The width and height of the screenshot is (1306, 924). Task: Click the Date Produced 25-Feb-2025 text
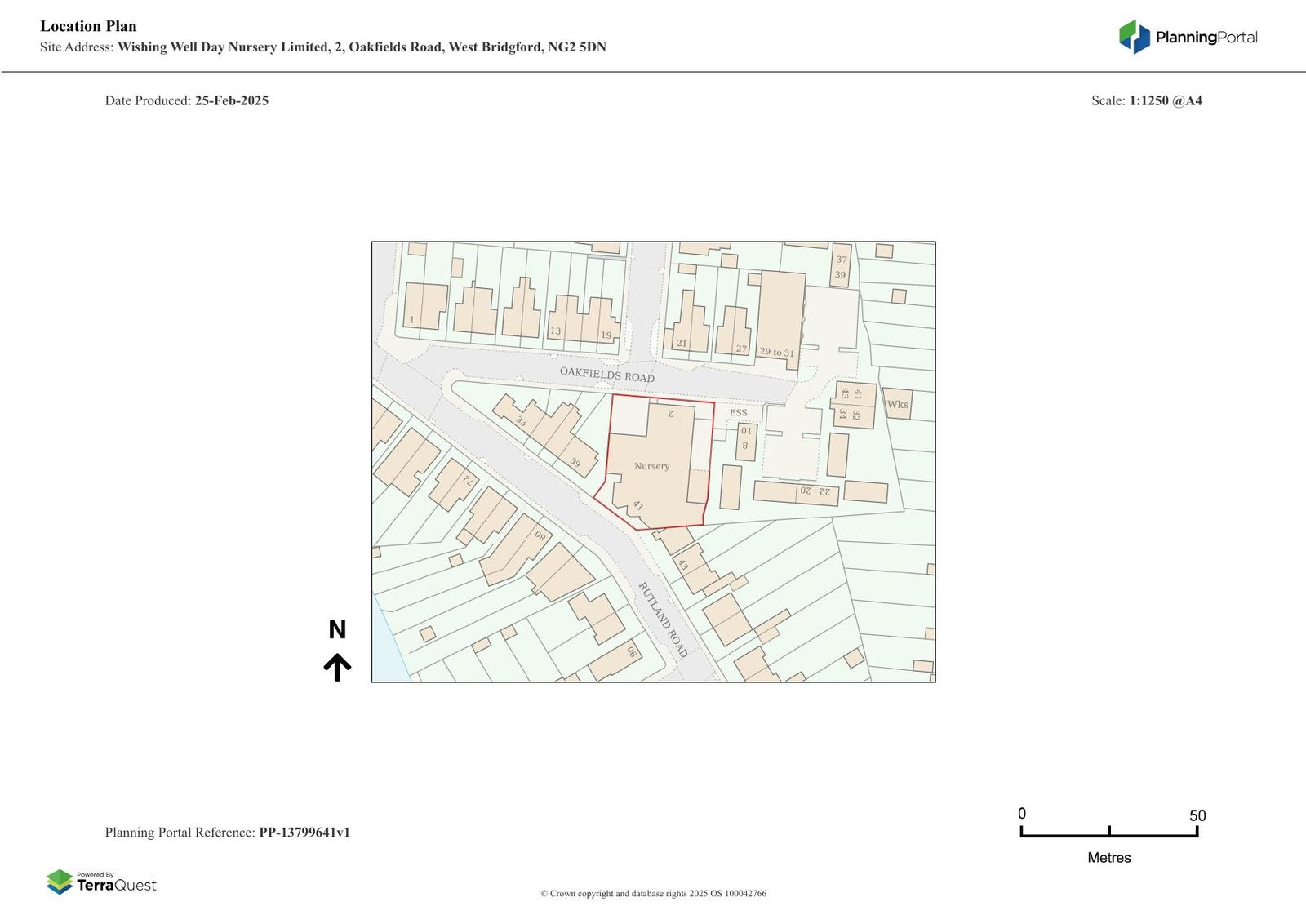tap(186, 100)
